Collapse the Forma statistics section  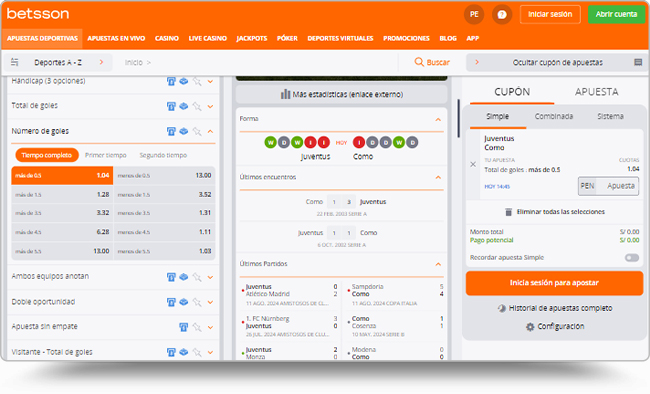pos(438,119)
